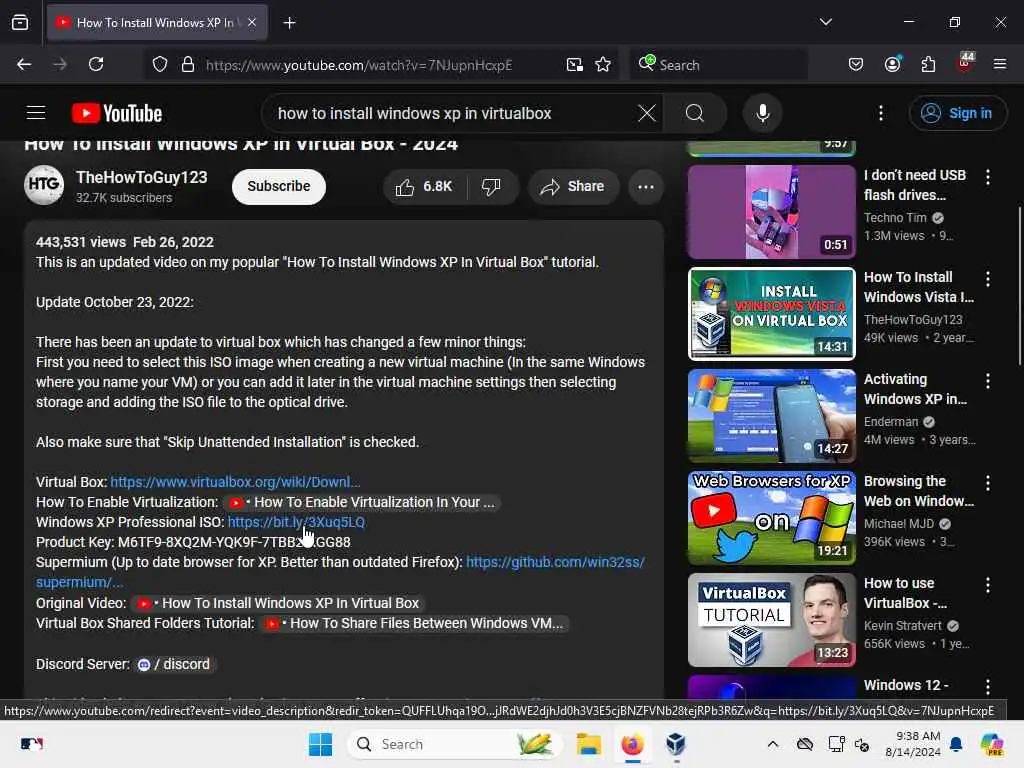Image resolution: width=1024 pixels, height=768 pixels.
Task: Clear the YouTube search query
Action: point(647,113)
